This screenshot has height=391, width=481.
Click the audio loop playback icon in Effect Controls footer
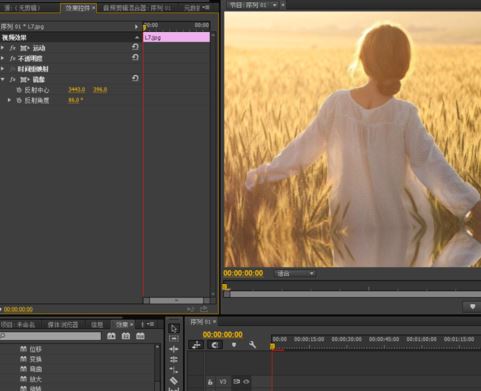[x=190, y=309]
